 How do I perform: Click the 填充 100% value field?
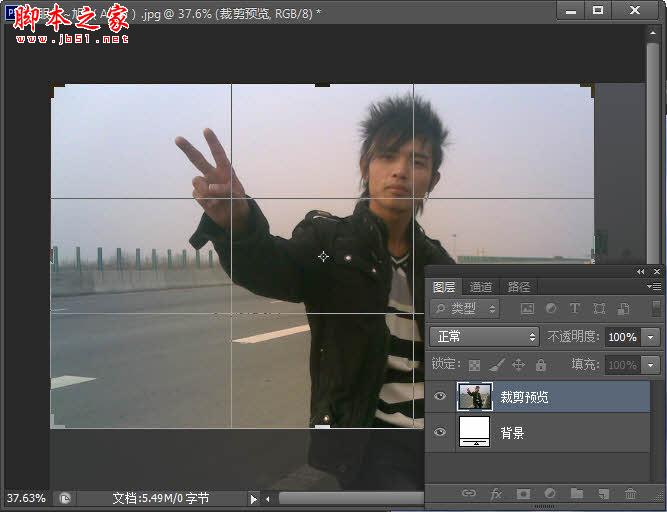[623, 365]
